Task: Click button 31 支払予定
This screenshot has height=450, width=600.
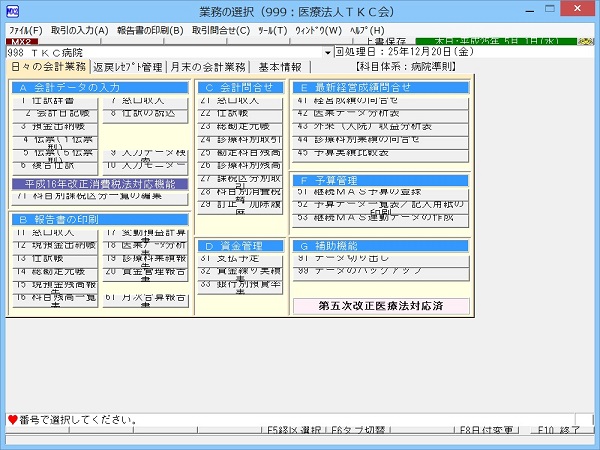Action: tap(240, 262)
